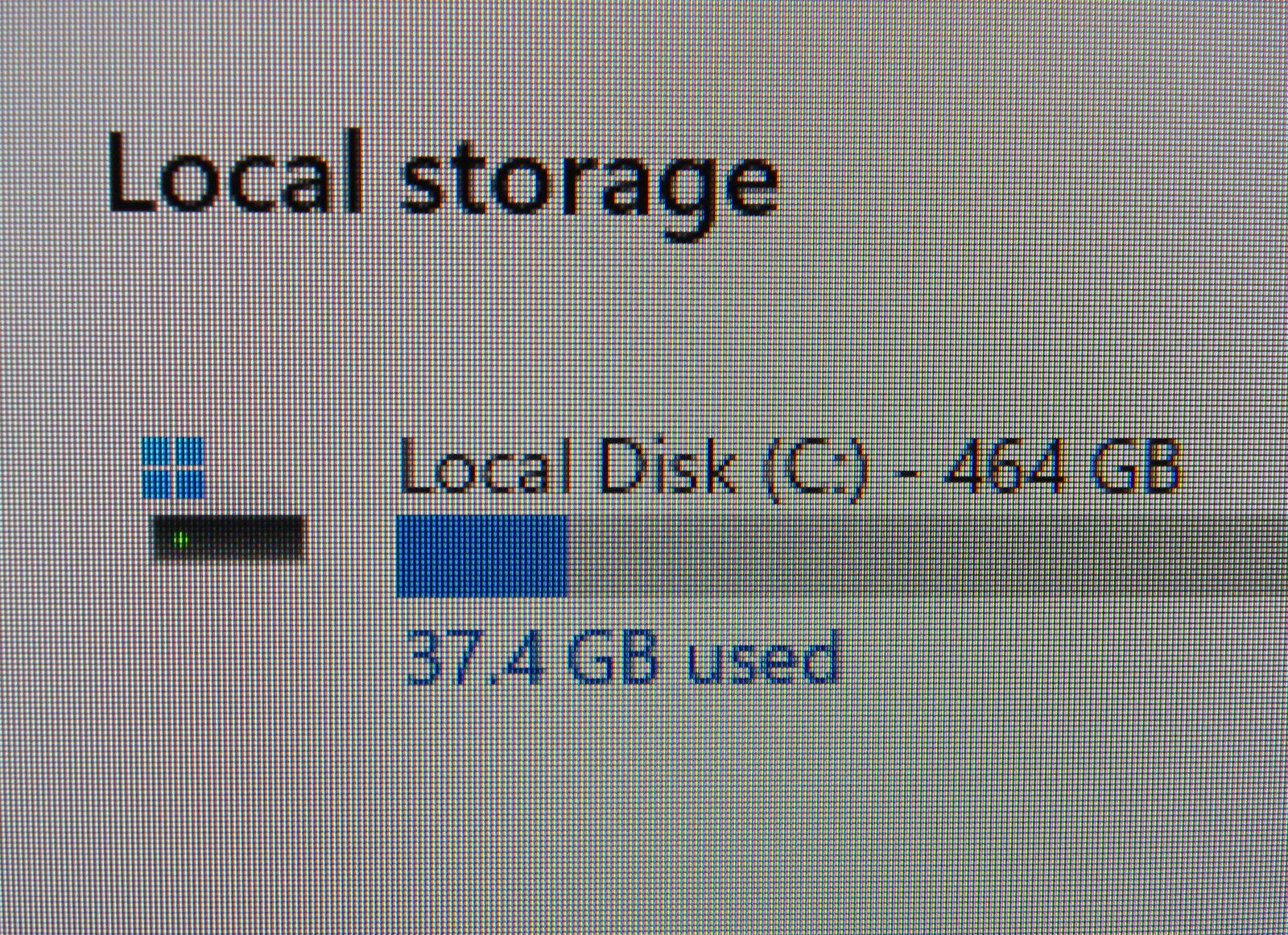Click the top-left pane of the Windows logo
This screenshot has width=1288, height=935.
pyautogui.click(x=156, y=452)
